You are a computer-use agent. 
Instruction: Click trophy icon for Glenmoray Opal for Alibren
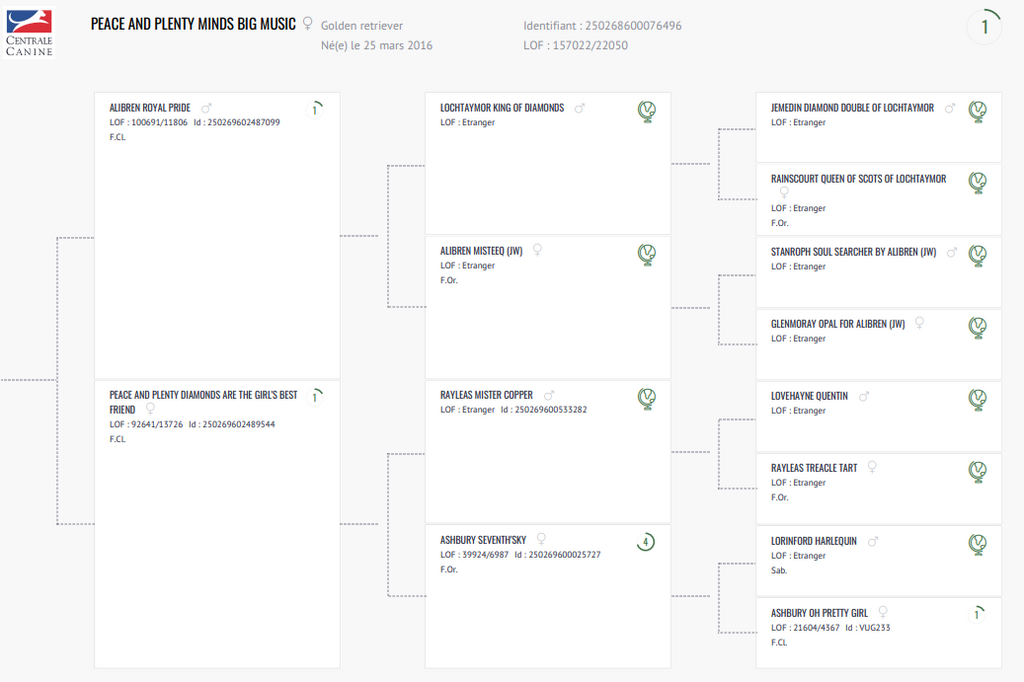point(978,327)
